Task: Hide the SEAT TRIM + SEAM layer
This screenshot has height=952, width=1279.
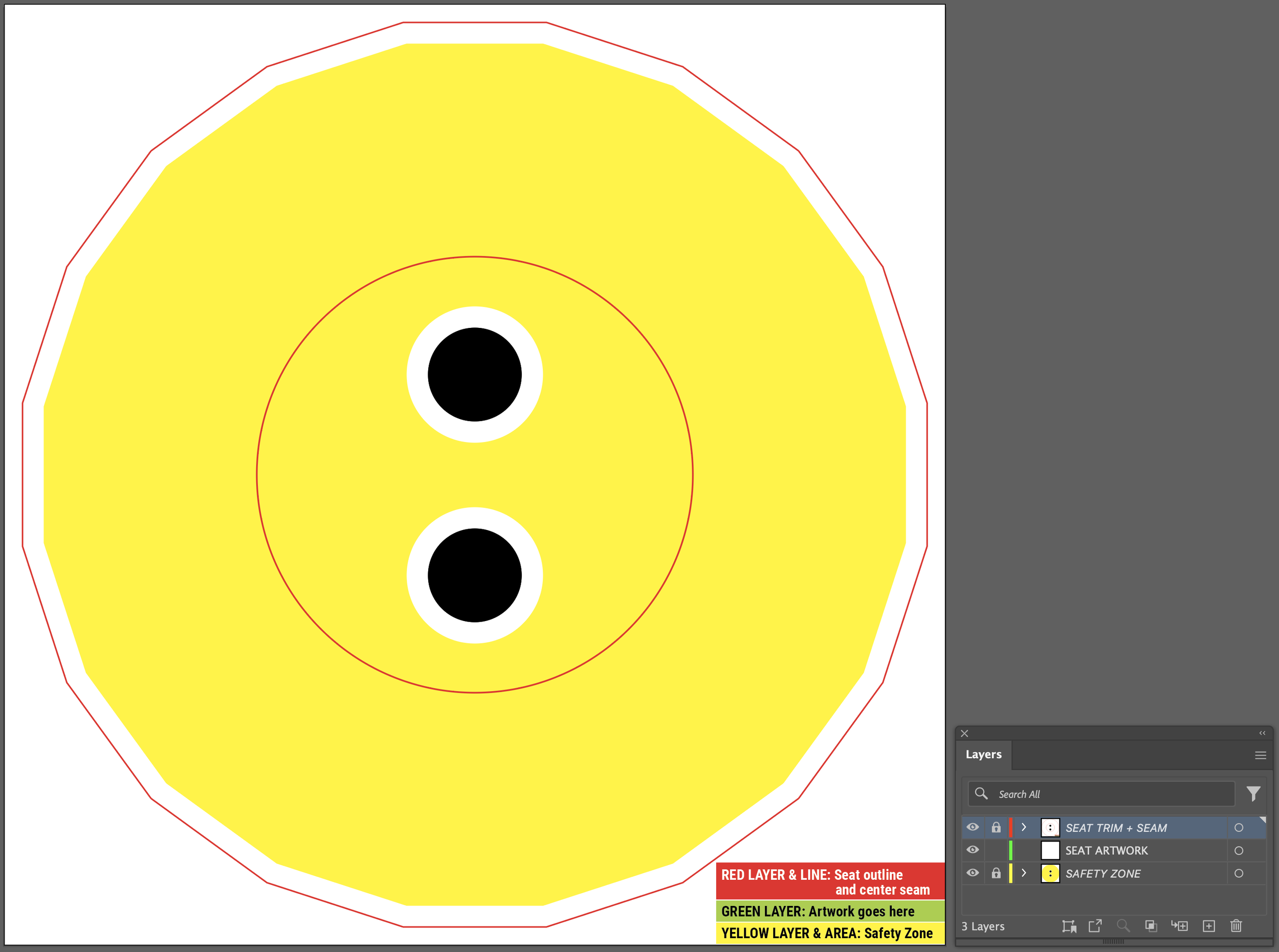Action: click(x=973, y=828)
